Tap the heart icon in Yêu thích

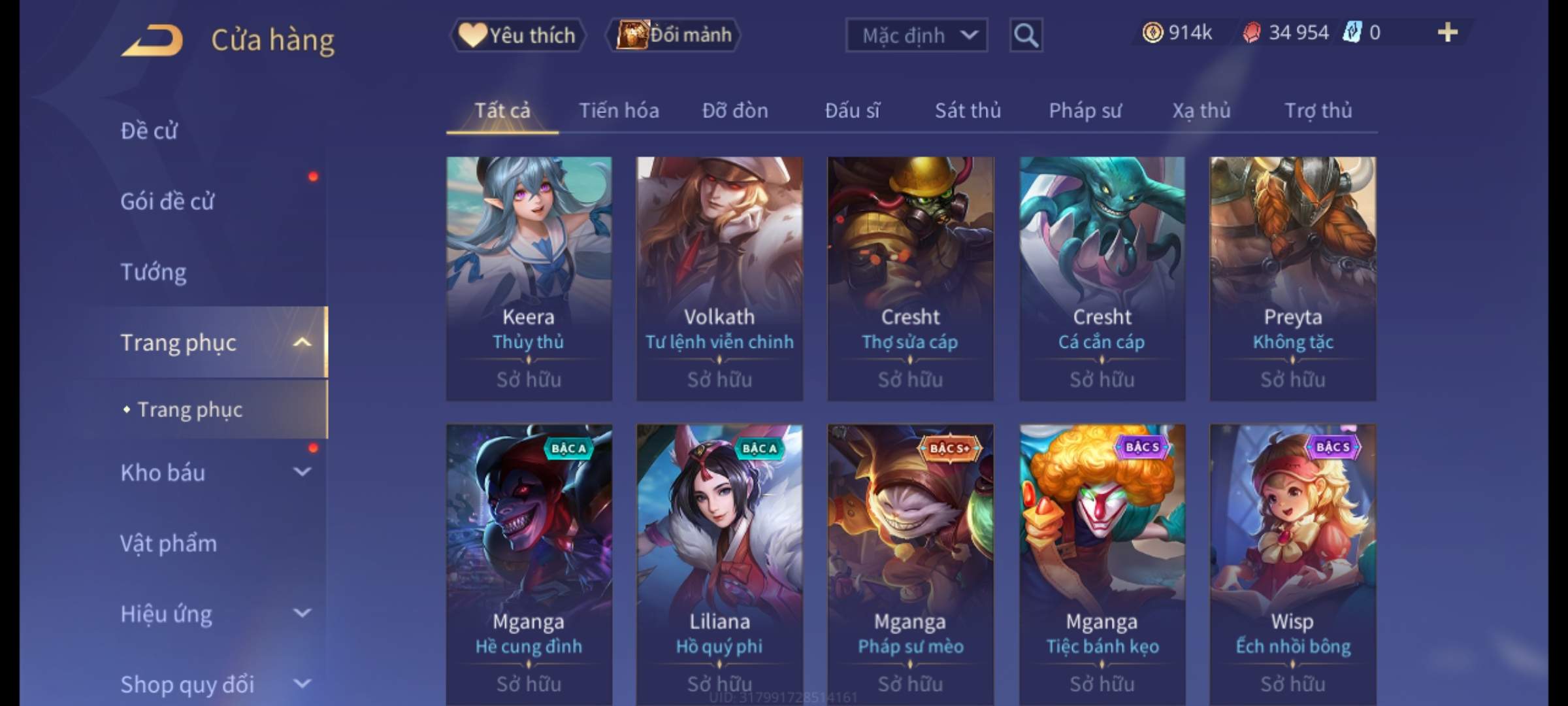point(472,35)
